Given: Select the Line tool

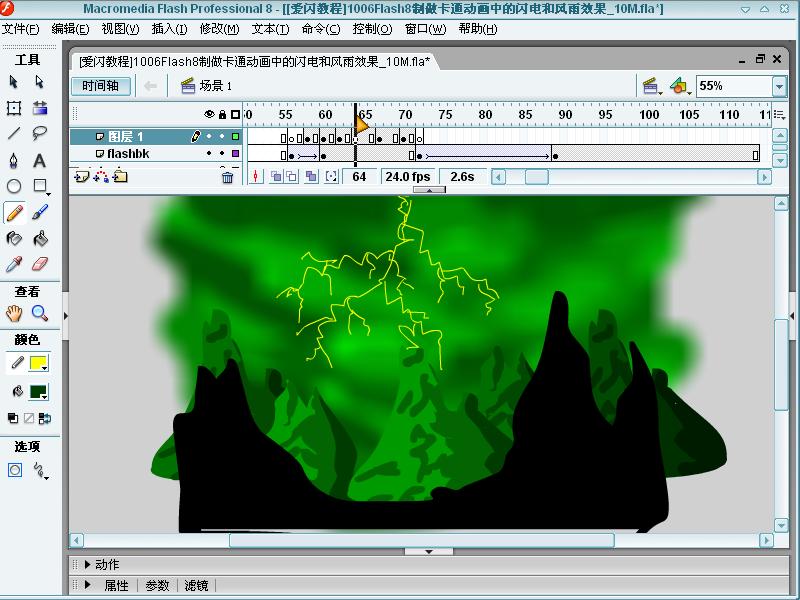Looking at the screenshot, I should tap(14, 134).
